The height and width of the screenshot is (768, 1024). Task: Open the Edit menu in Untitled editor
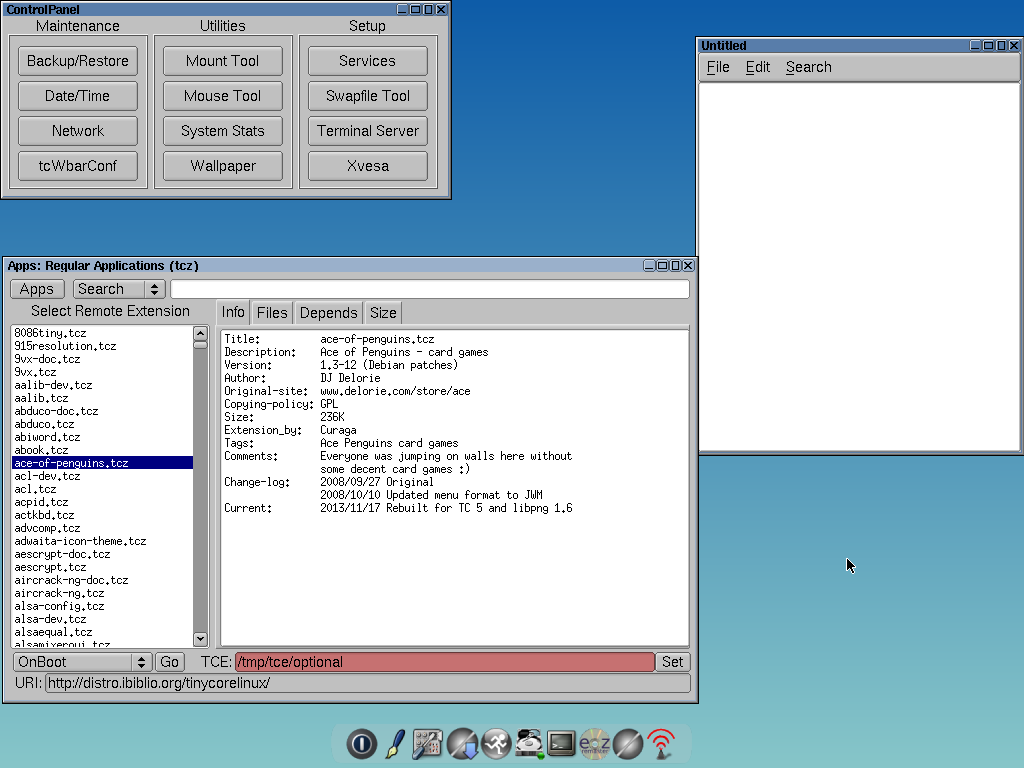[x=757, y=67]
